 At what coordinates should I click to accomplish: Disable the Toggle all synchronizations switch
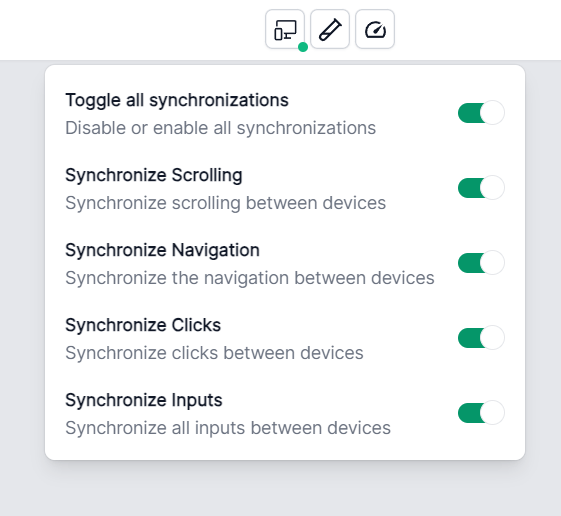click(481, 113)
